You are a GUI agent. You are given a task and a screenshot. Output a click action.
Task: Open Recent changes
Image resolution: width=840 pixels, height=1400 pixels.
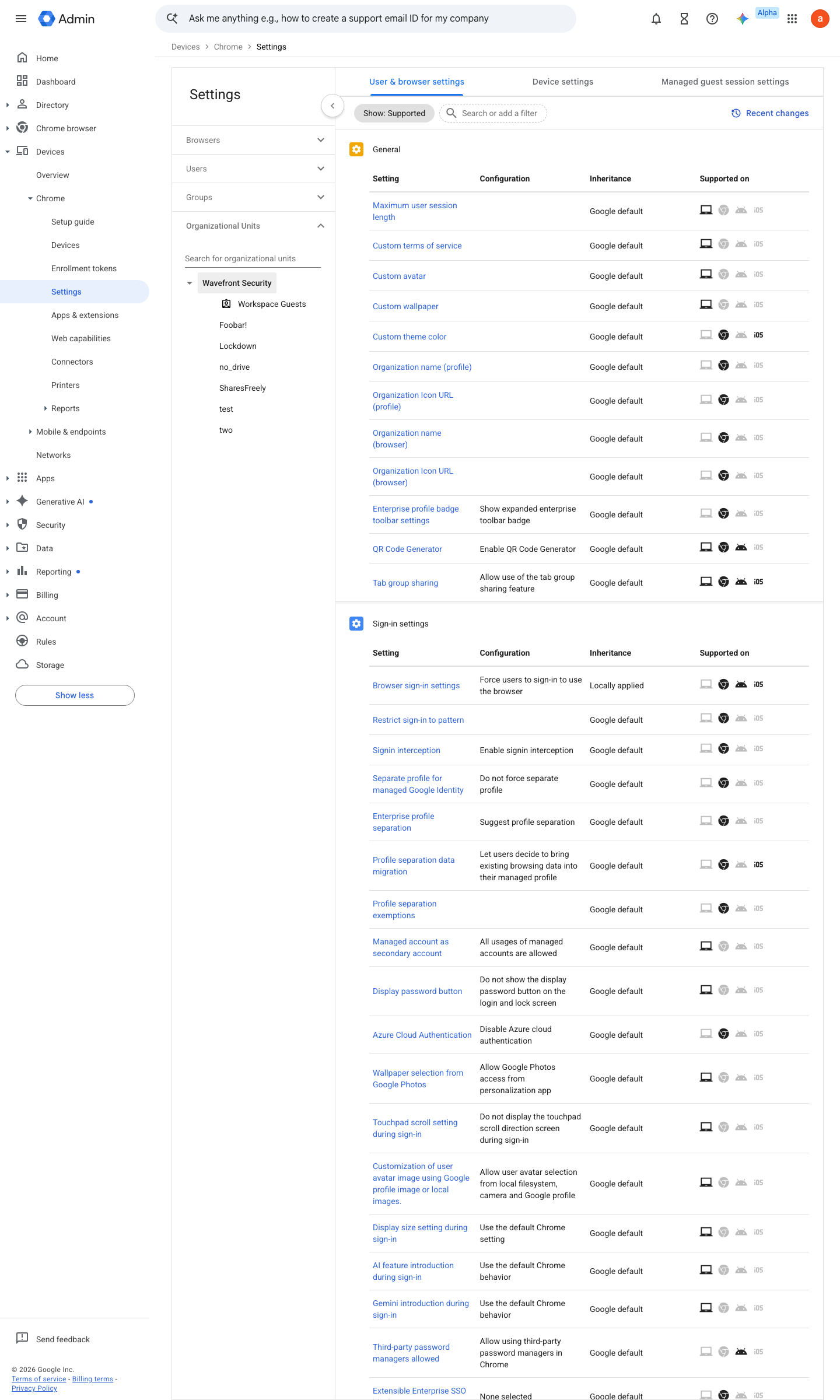click(x=770, y=113)
